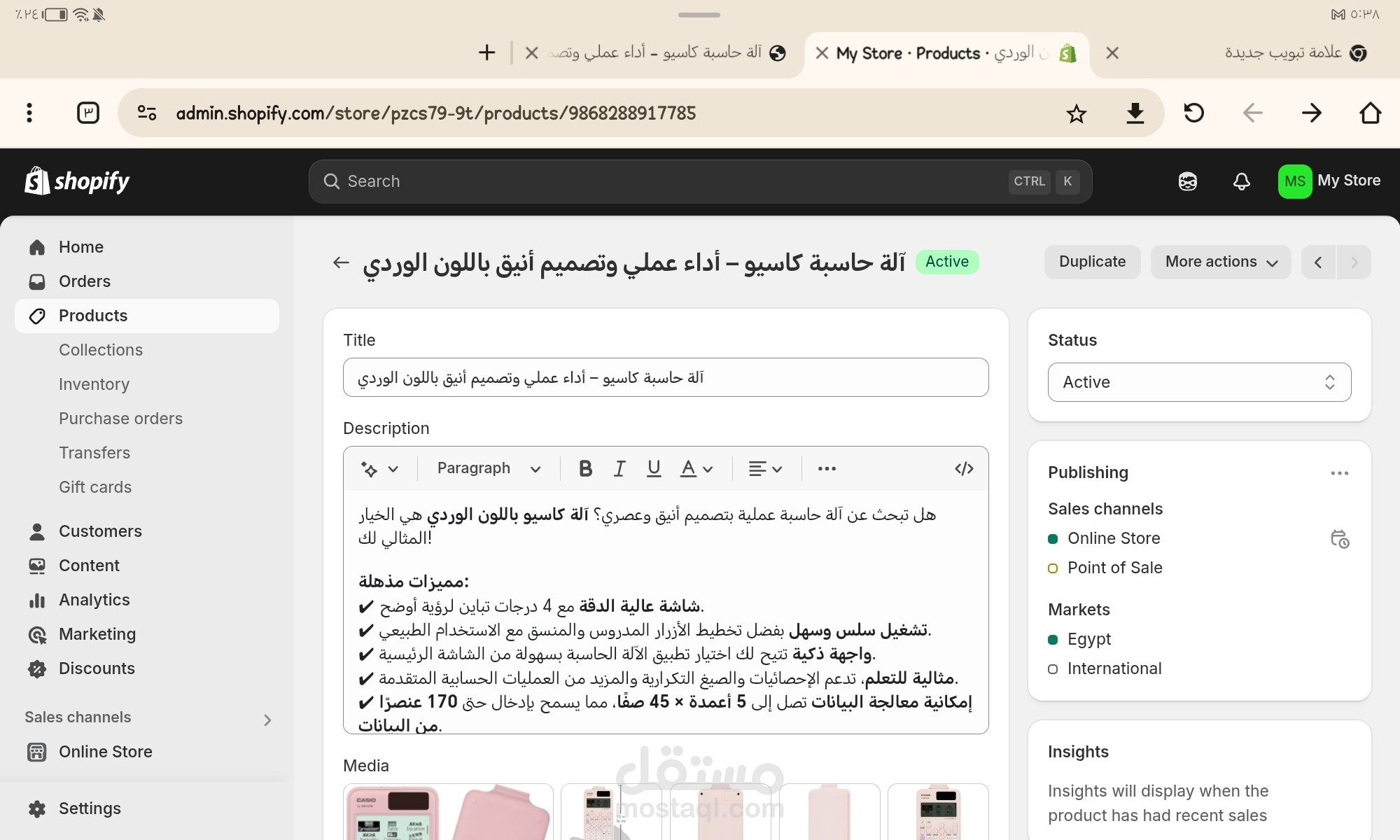Image resolution: width=1400 pixels, height=840 pixels.
Task: Open the Paragraph style dropdown
Action: coord(489,469)
